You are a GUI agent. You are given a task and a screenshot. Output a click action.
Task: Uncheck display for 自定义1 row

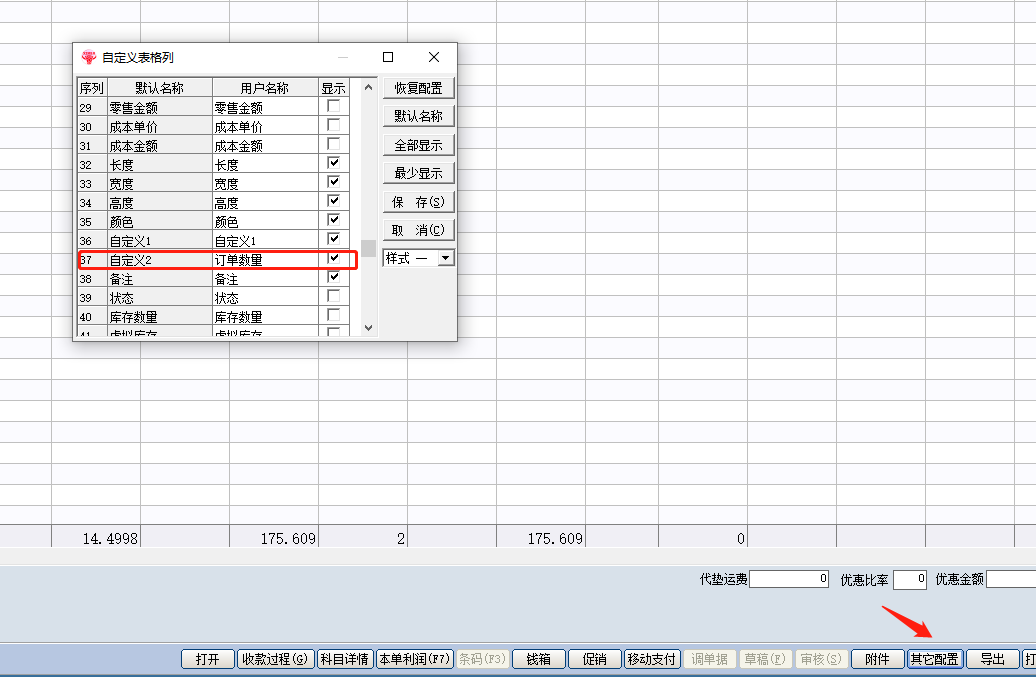tap(334, 238)
